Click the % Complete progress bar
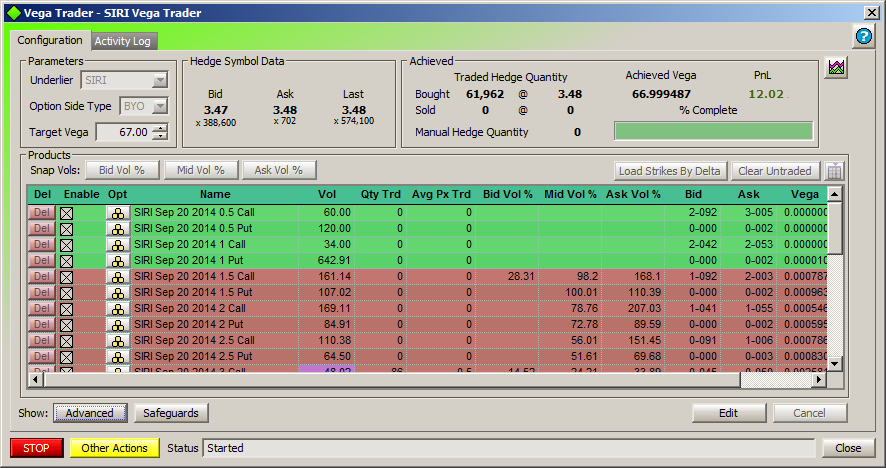This screenshot has width=886, height=468. point(714,131)
